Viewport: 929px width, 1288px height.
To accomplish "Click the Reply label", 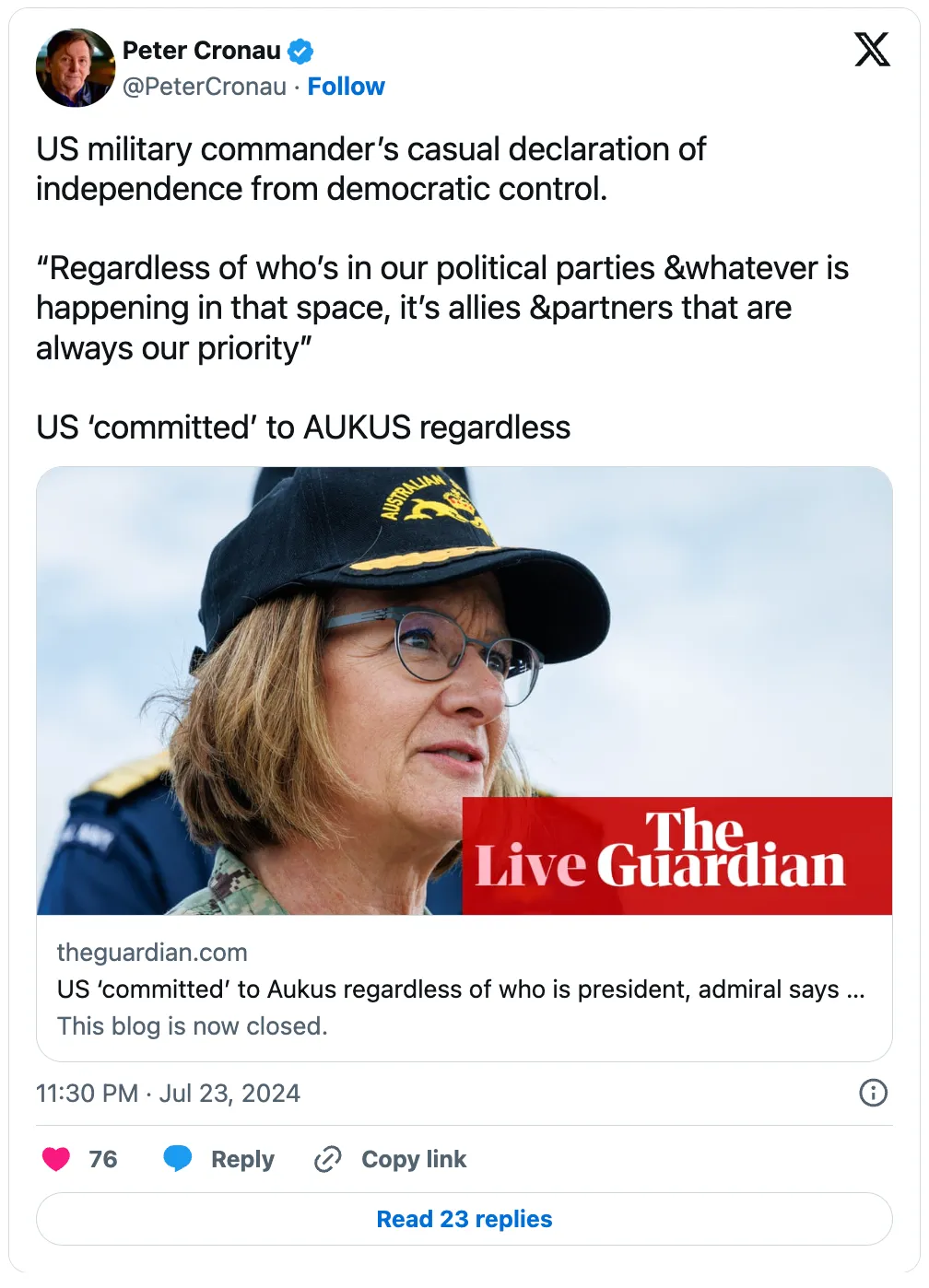I will 242,1159.
